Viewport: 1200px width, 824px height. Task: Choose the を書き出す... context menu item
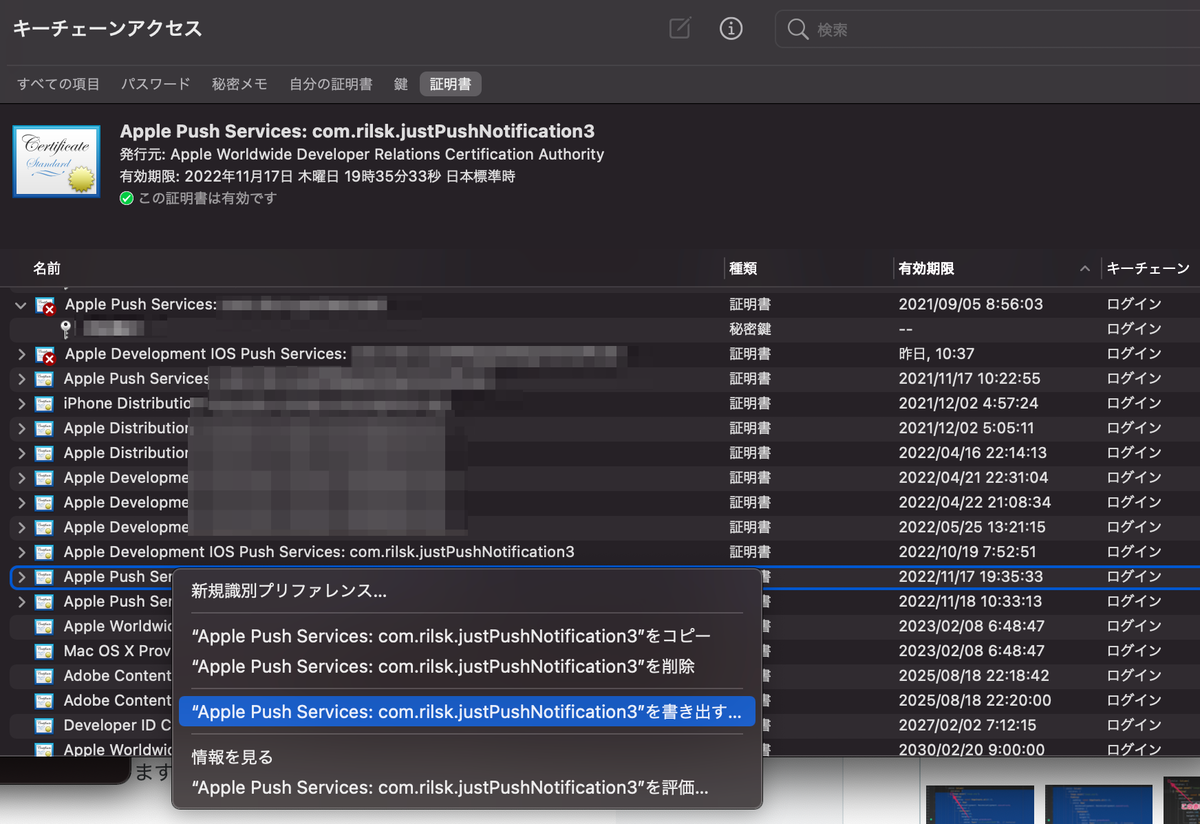pyautogui.click(x=467, y=712)
